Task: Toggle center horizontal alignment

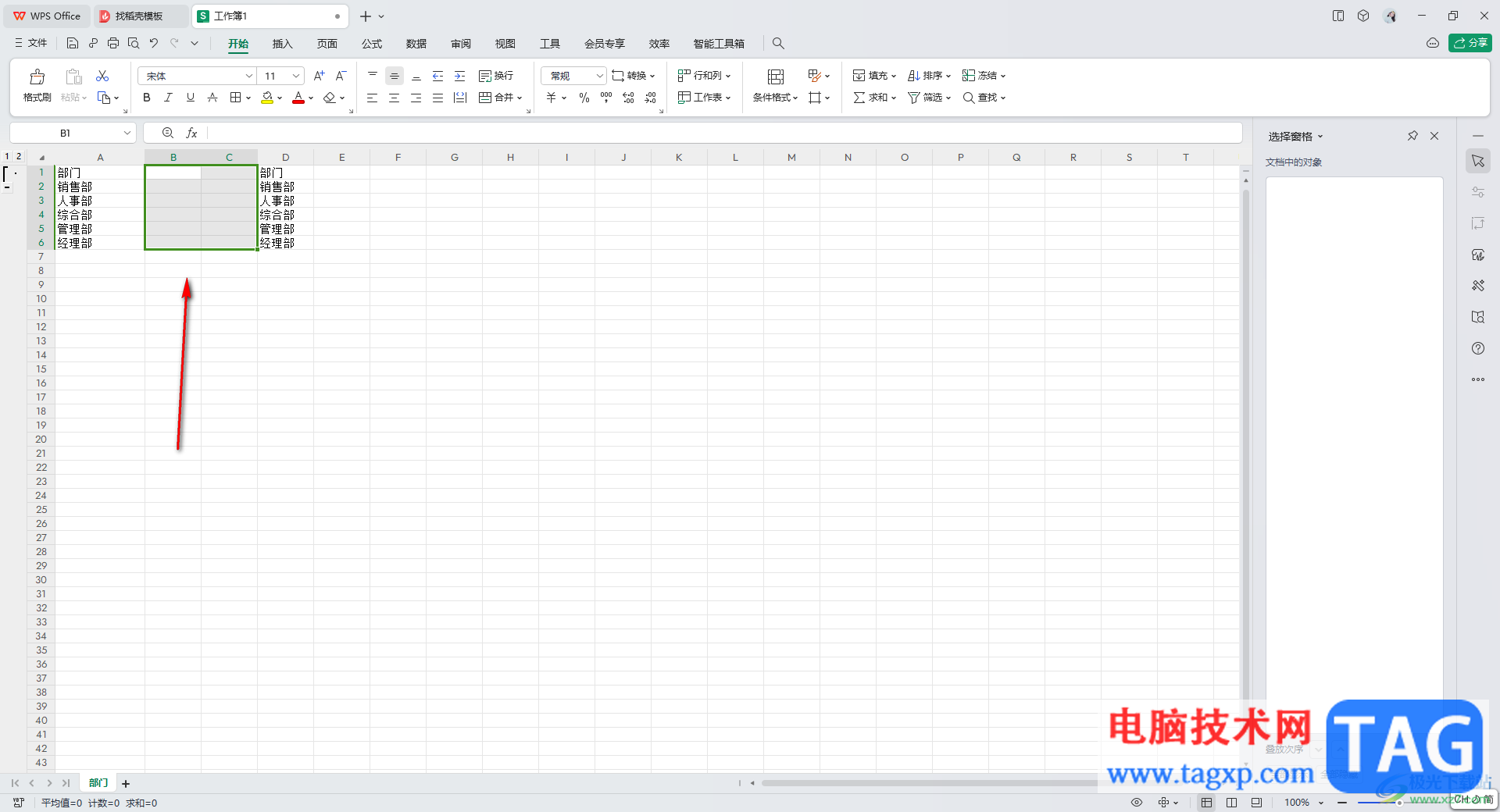Action: point(395,98)
